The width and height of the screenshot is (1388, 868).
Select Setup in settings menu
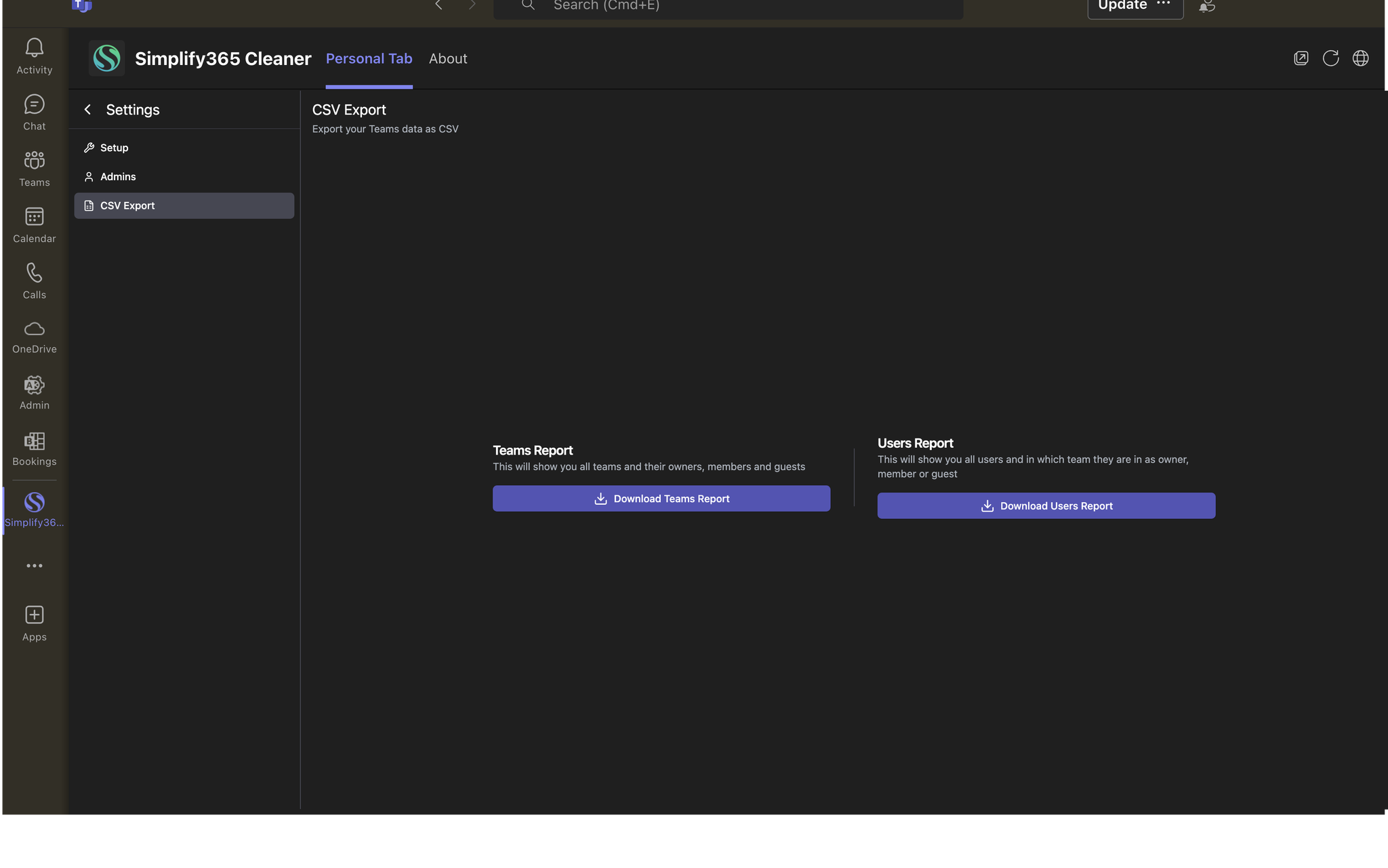click(184, 148)
